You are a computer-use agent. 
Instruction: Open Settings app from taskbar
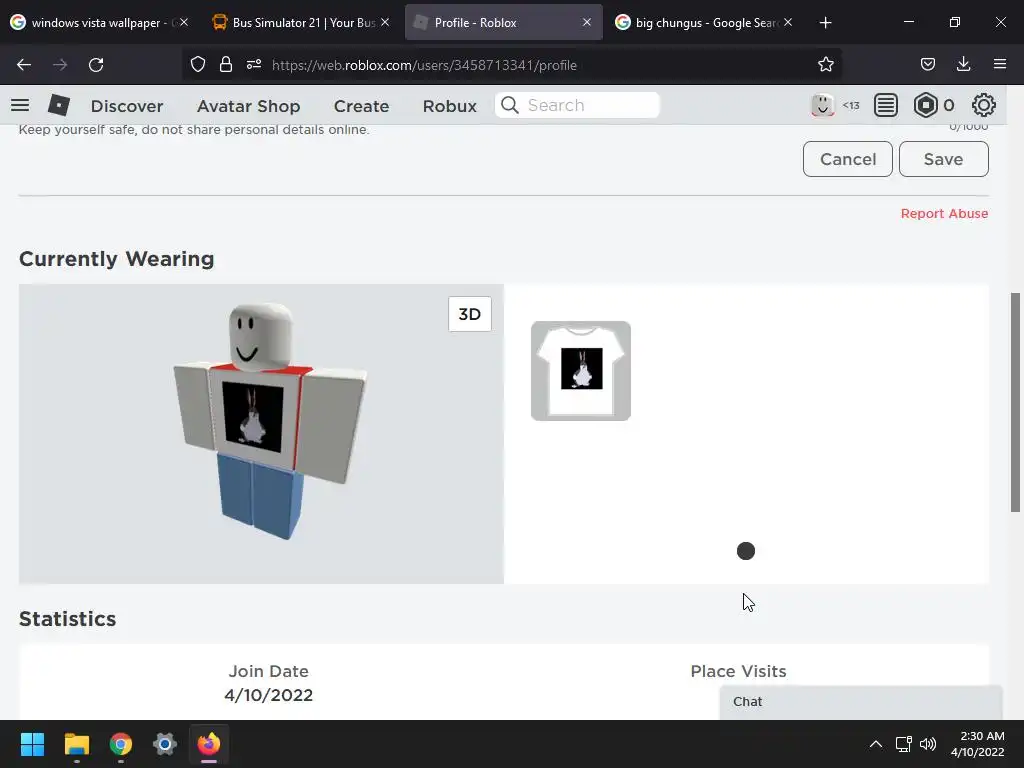click(165, 744)
